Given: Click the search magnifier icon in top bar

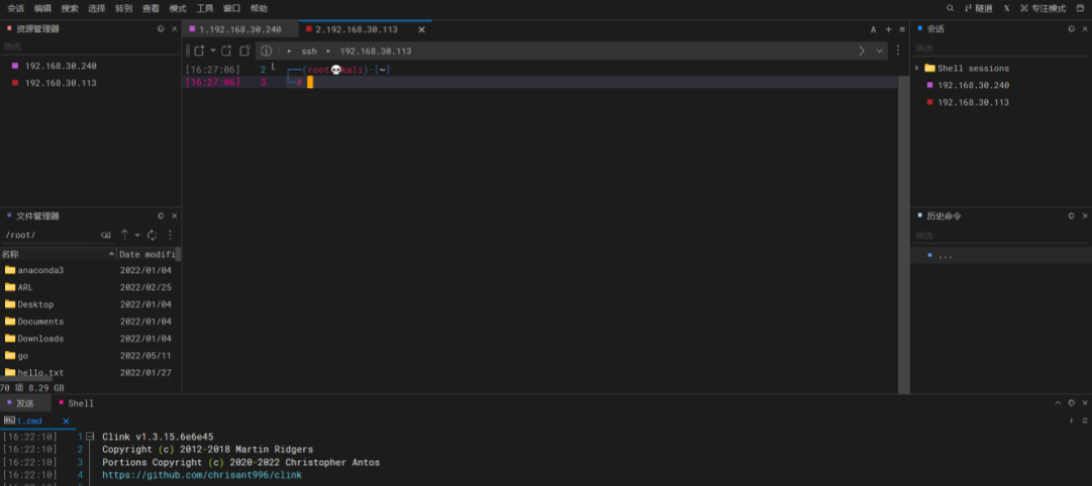Looking at the screenshot, I should pyautogui.click(x=950, y=8).
